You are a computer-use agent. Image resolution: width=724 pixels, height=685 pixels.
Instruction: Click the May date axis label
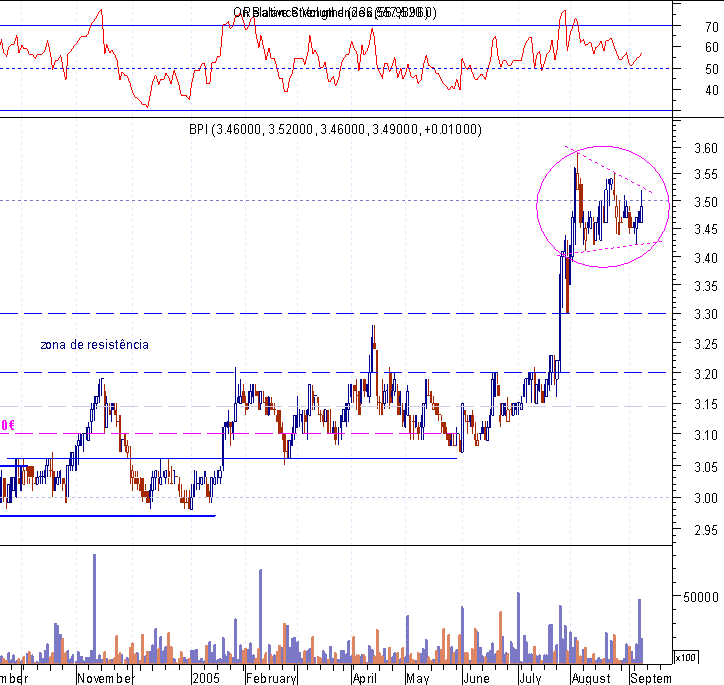pyautogui.click(x=418, y=679)
